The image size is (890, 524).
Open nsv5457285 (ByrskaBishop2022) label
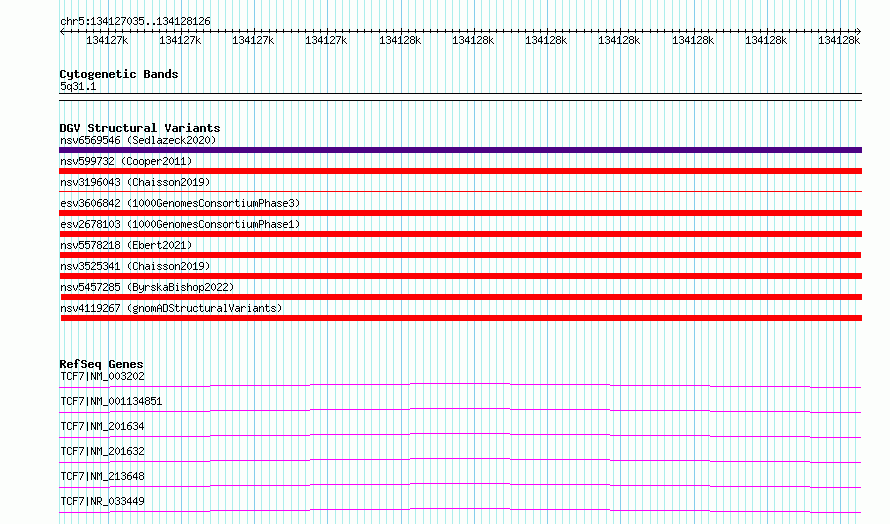[147, 287]
